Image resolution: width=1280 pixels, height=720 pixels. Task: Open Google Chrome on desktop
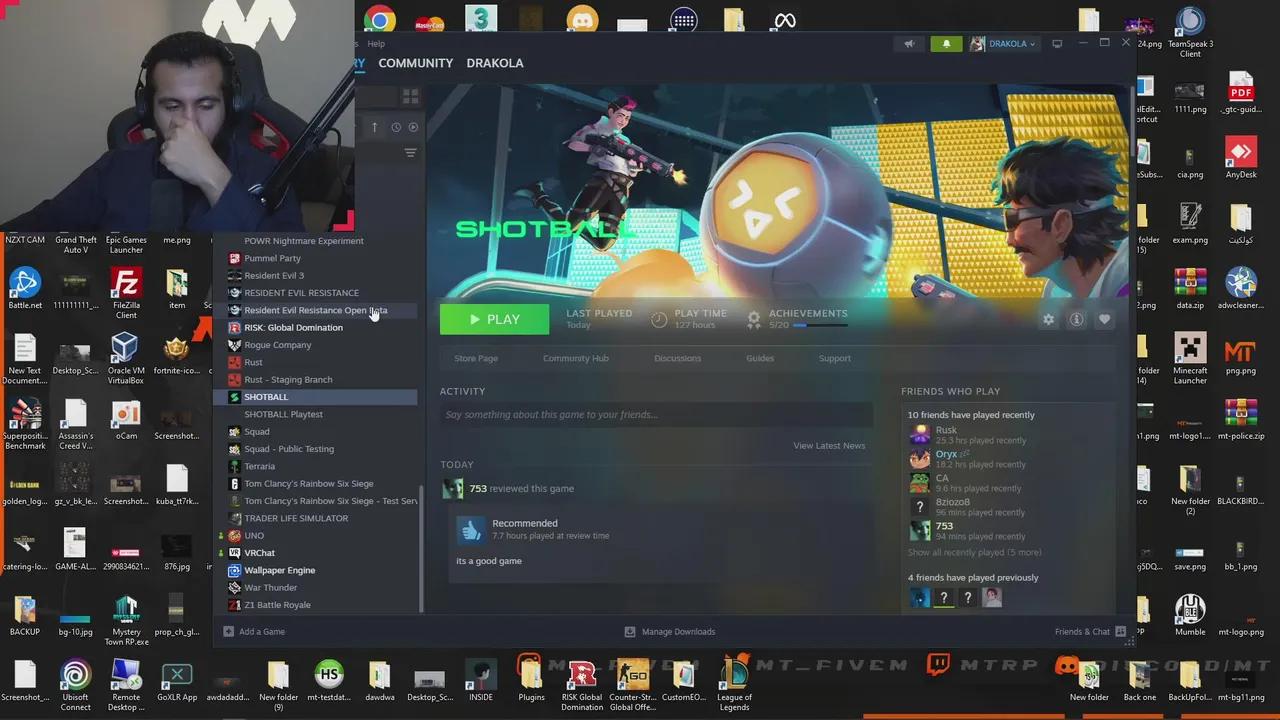pos(378,20)
